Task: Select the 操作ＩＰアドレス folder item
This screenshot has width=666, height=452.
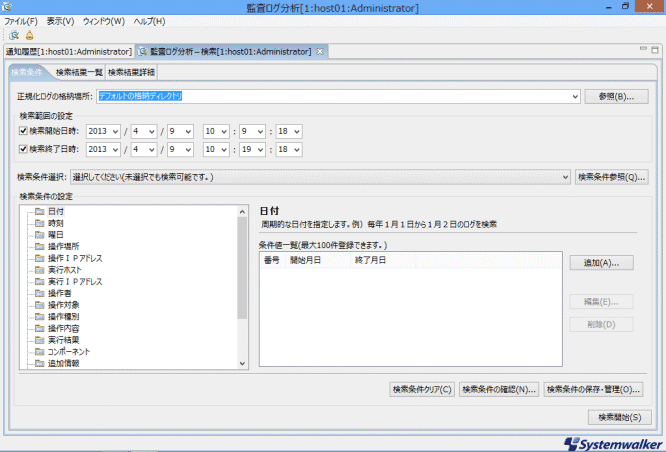Action: 74,258
